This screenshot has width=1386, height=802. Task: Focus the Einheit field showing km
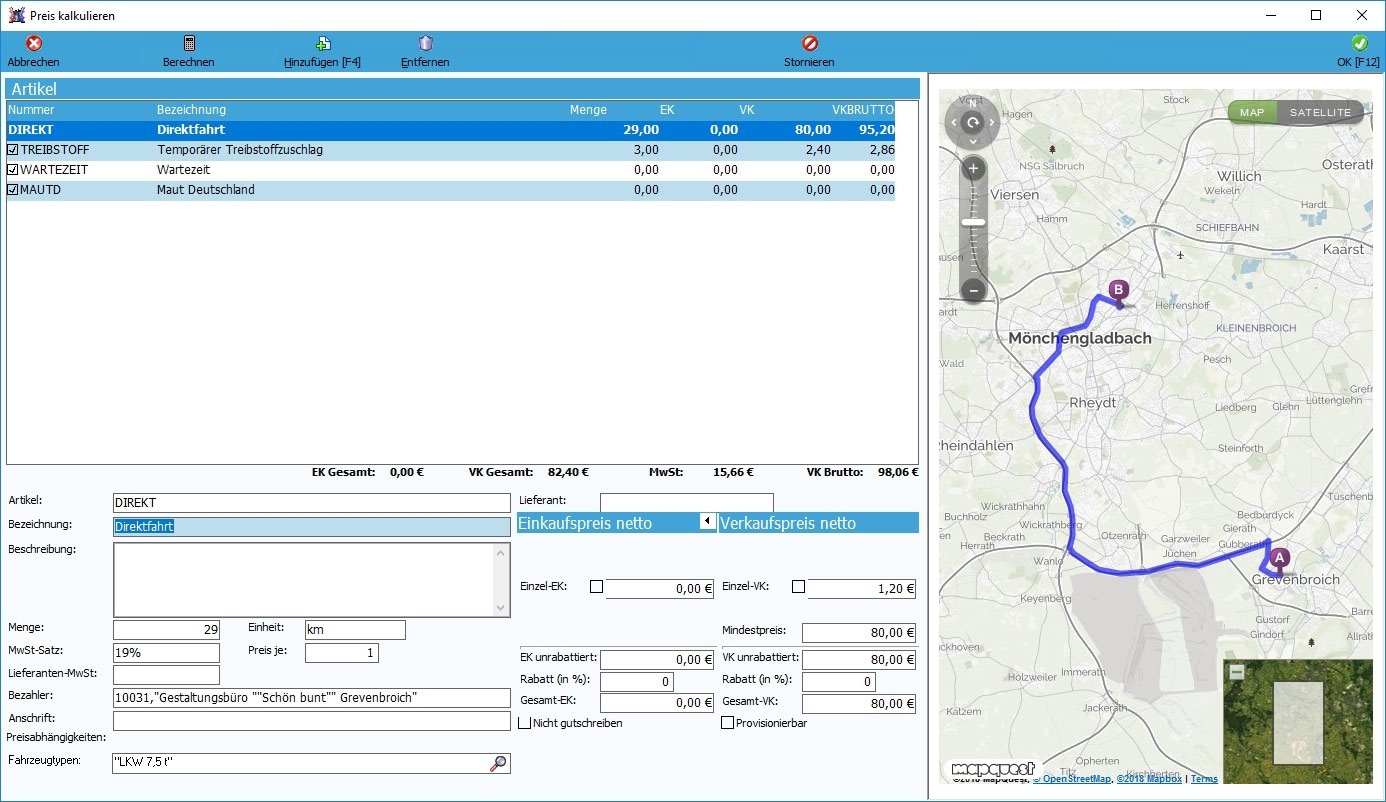point(355,630)
